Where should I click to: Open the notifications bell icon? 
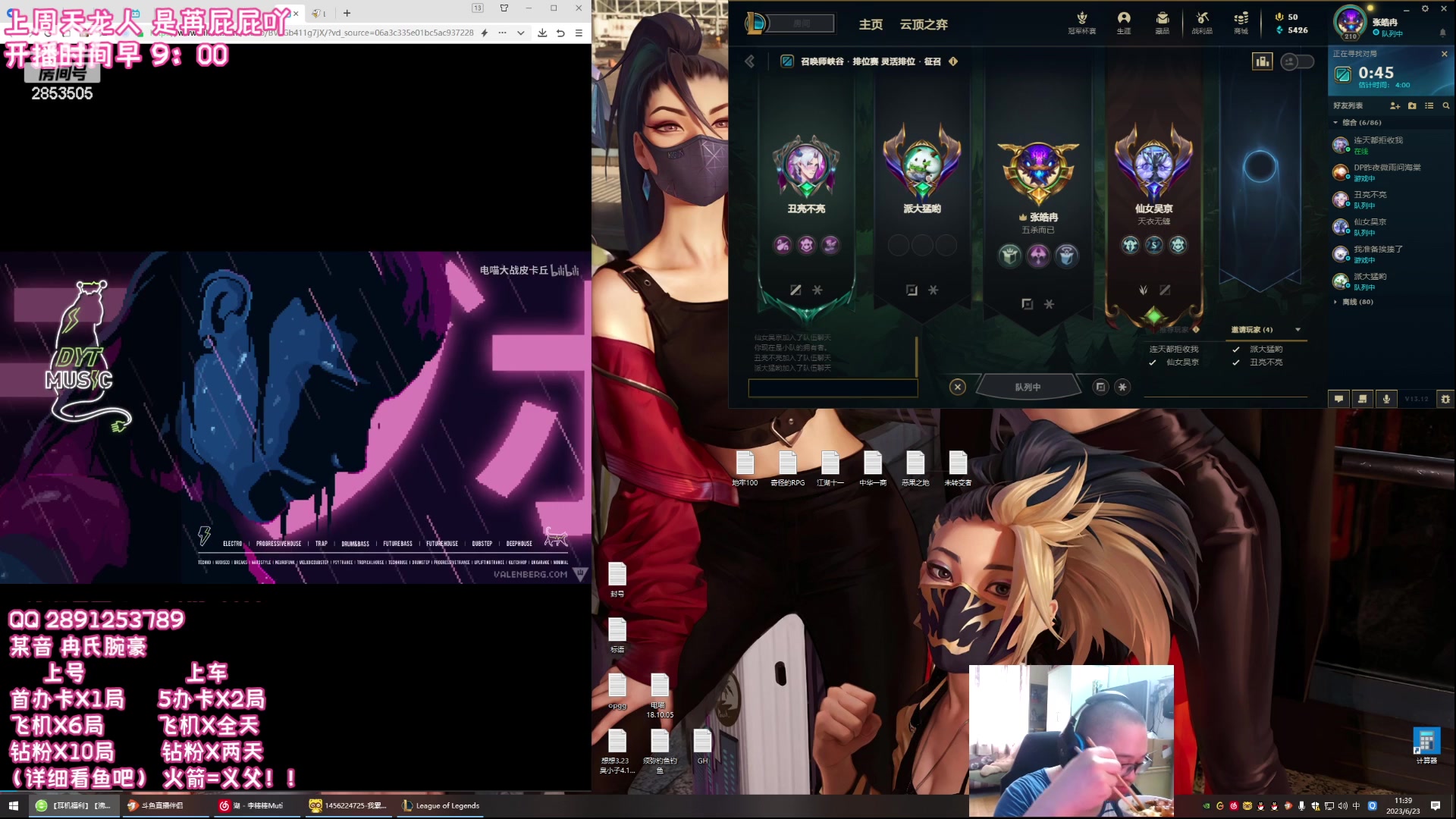click(1442, 33)
